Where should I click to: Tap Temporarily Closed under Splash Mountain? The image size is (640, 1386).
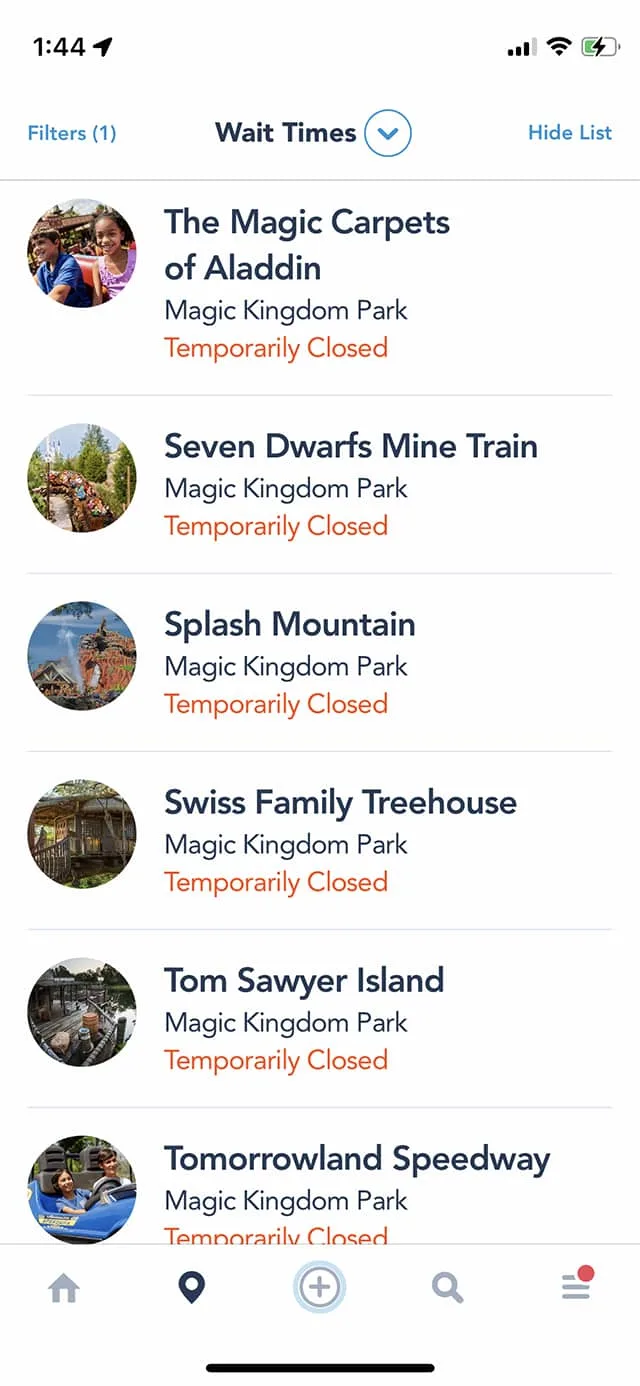pyautogui.click(x=276, y=704)
